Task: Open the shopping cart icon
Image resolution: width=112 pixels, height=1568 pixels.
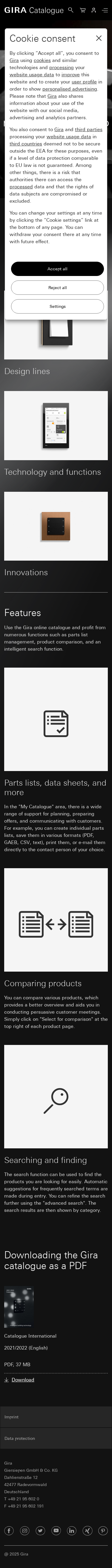Action: [82, 10]
